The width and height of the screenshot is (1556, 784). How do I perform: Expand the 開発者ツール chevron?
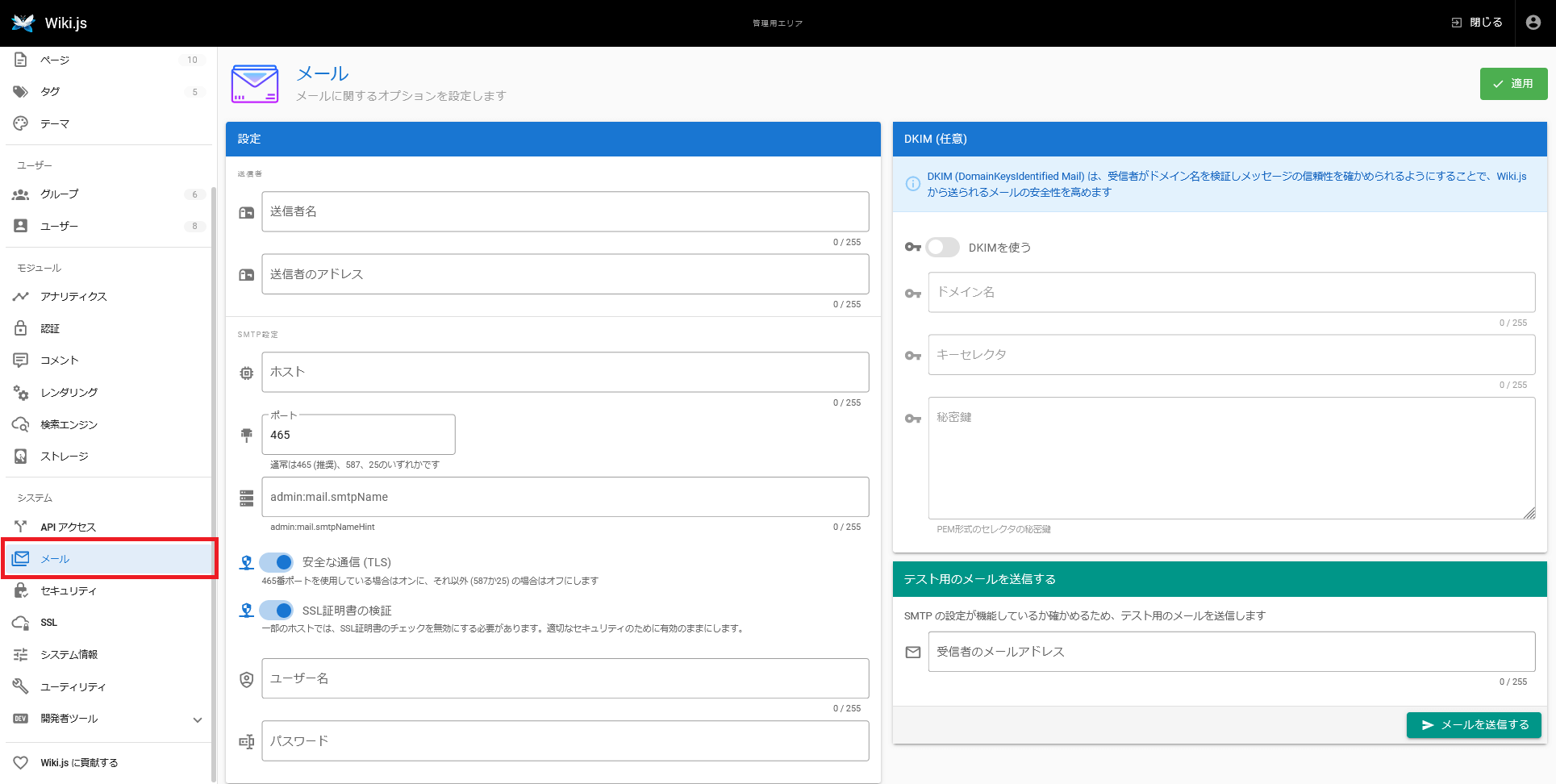coord(198,719)
